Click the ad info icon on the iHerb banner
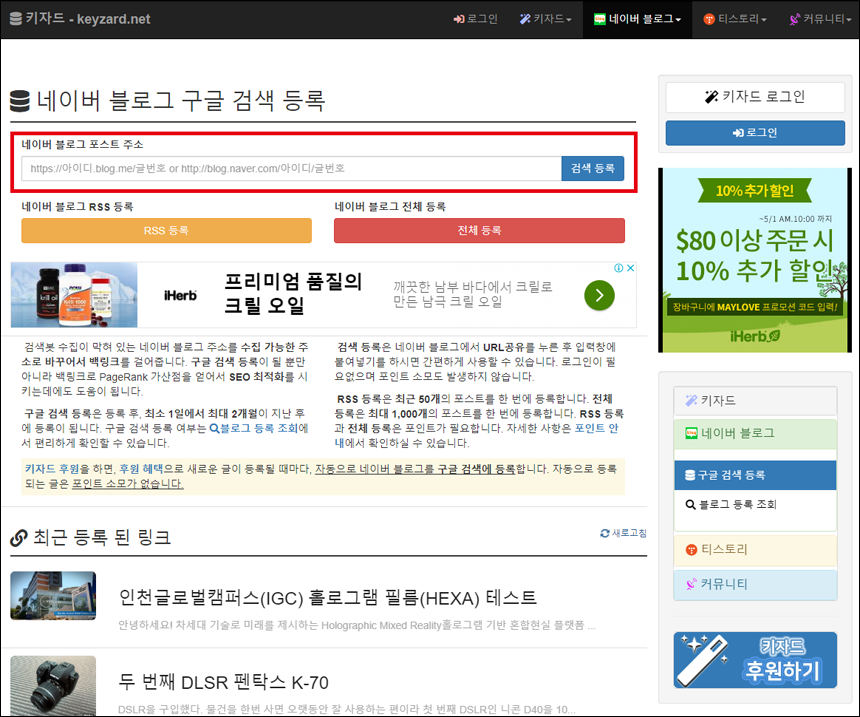Image resolution: width=860 pixels, height=717 pixels. point(619,268)
